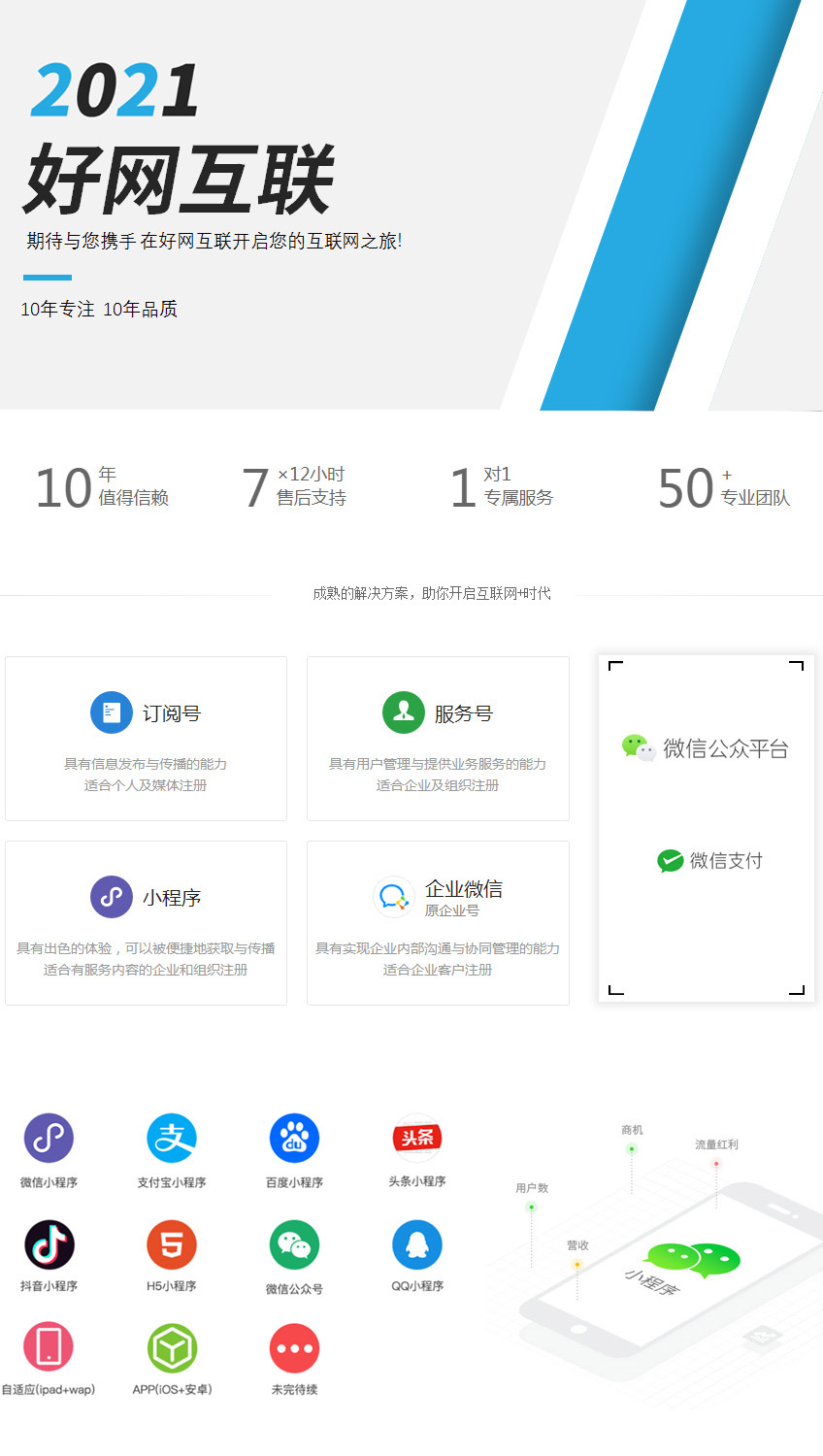This screenshot has height=1456, width=823.
Task: Select the 自适应(ipad+wap) tablet icon
Action: (49, 1347)
